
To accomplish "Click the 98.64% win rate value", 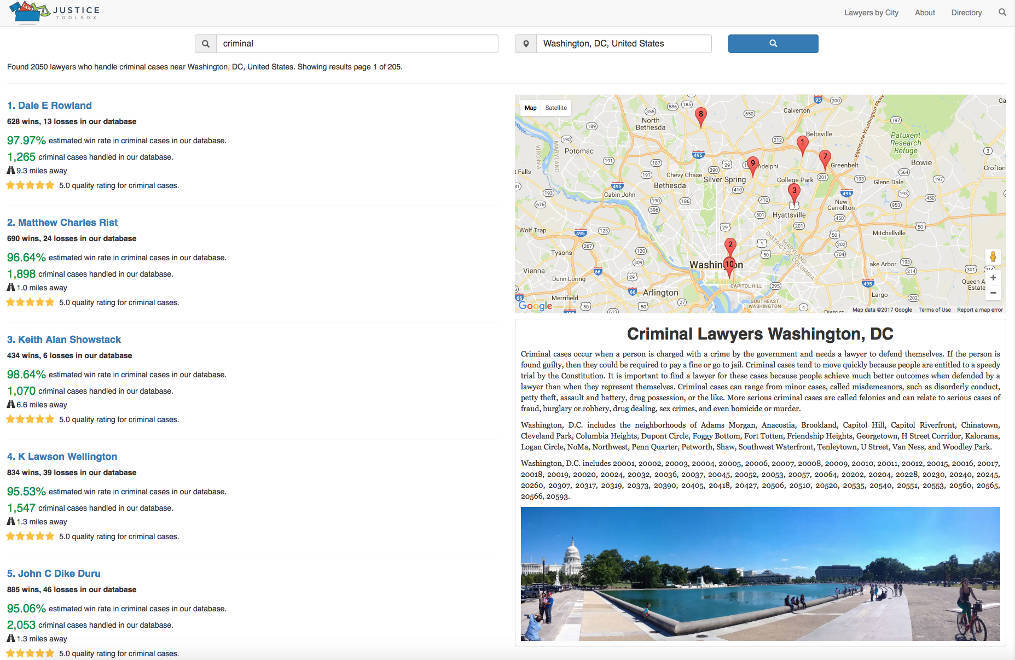I will (x=27, y=375).
